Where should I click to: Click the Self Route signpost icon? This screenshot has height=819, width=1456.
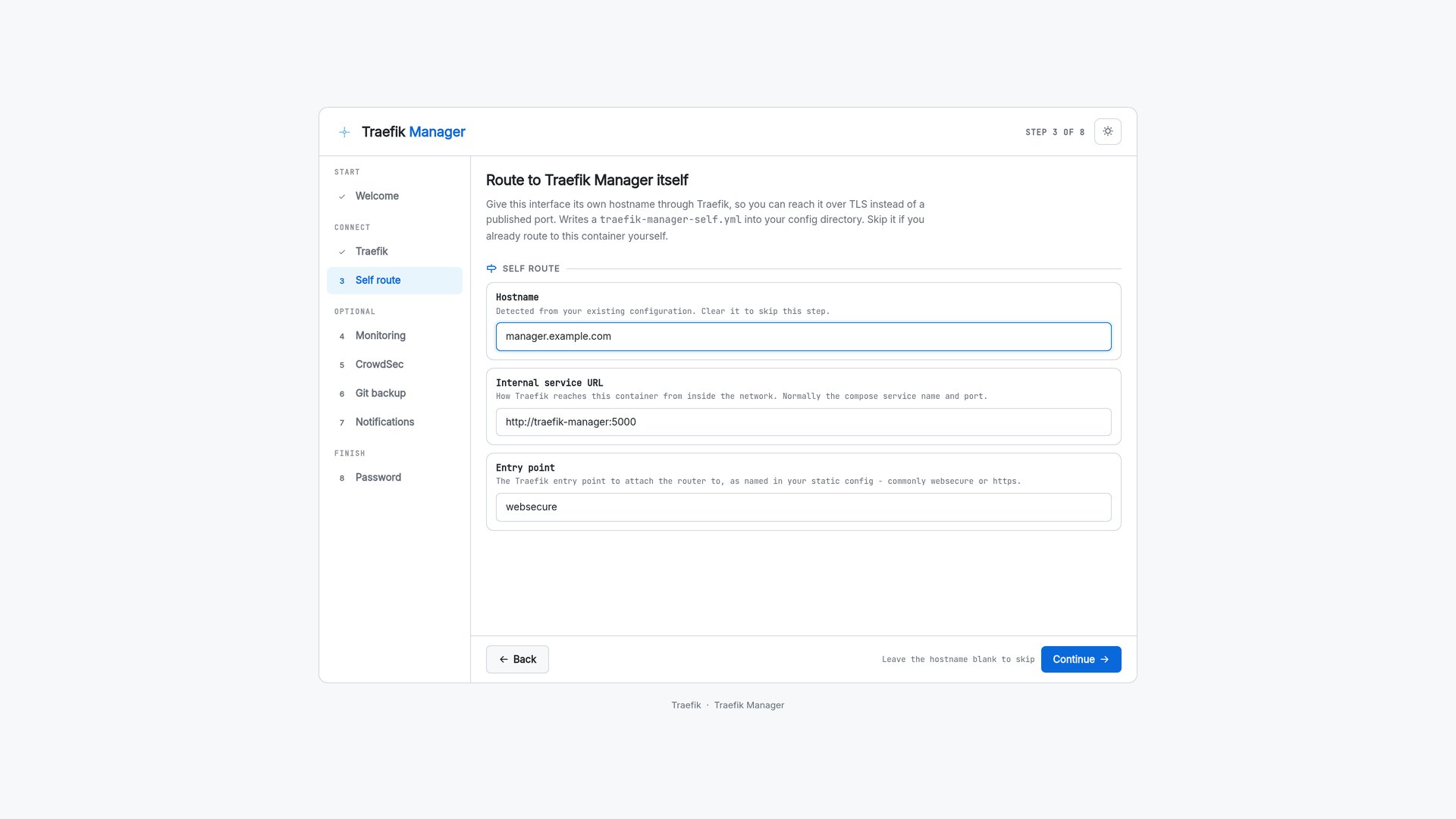tap(491, 268)
